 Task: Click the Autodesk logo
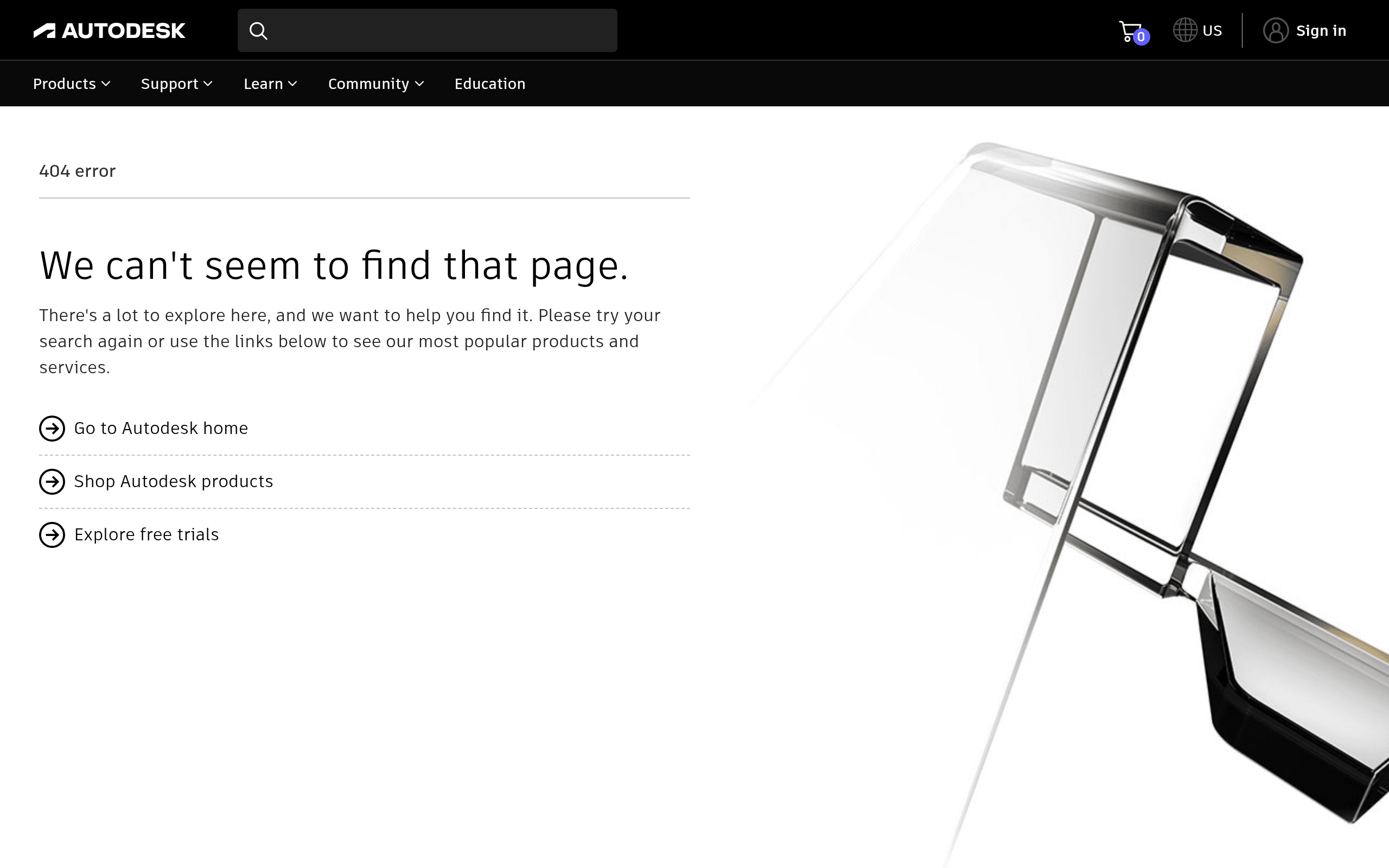click(109, 30)
